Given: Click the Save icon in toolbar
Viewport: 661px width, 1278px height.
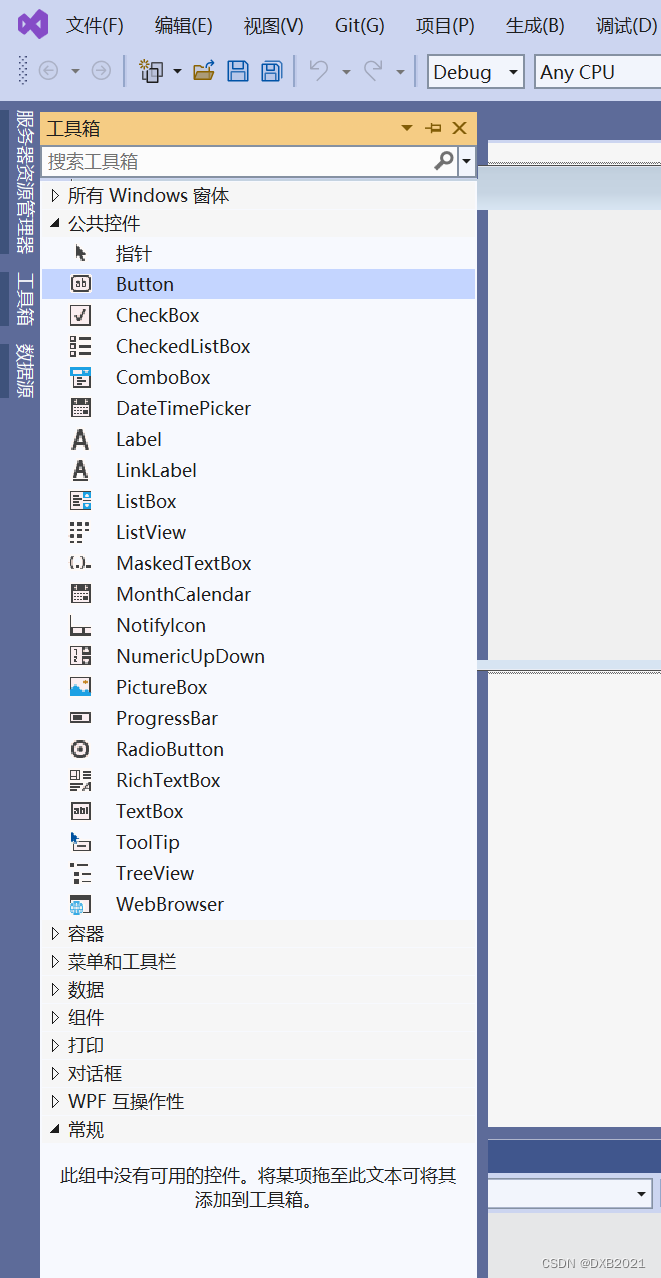Looking at the screenshot, I should pos(238,71).
